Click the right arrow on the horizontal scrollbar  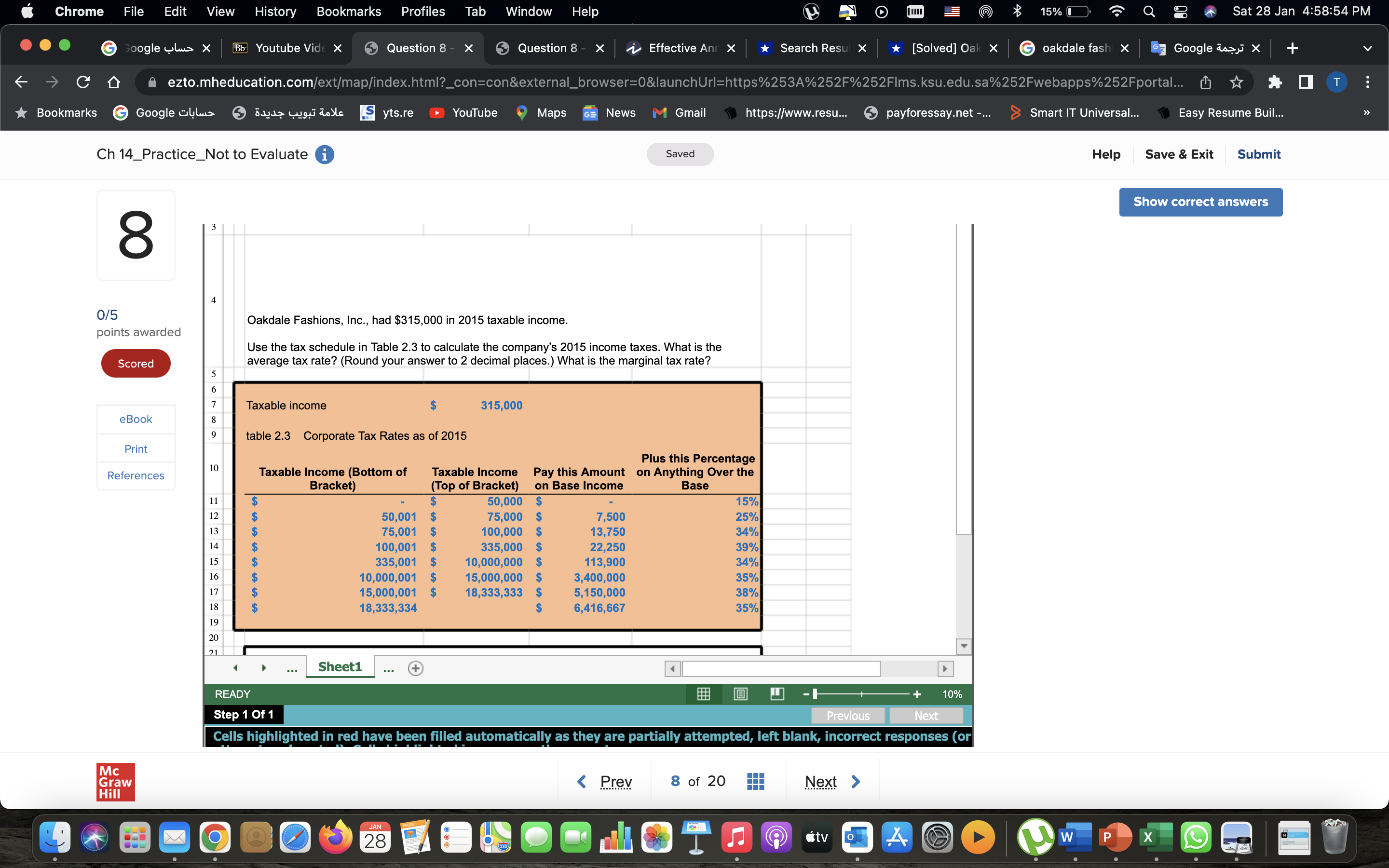945,668
